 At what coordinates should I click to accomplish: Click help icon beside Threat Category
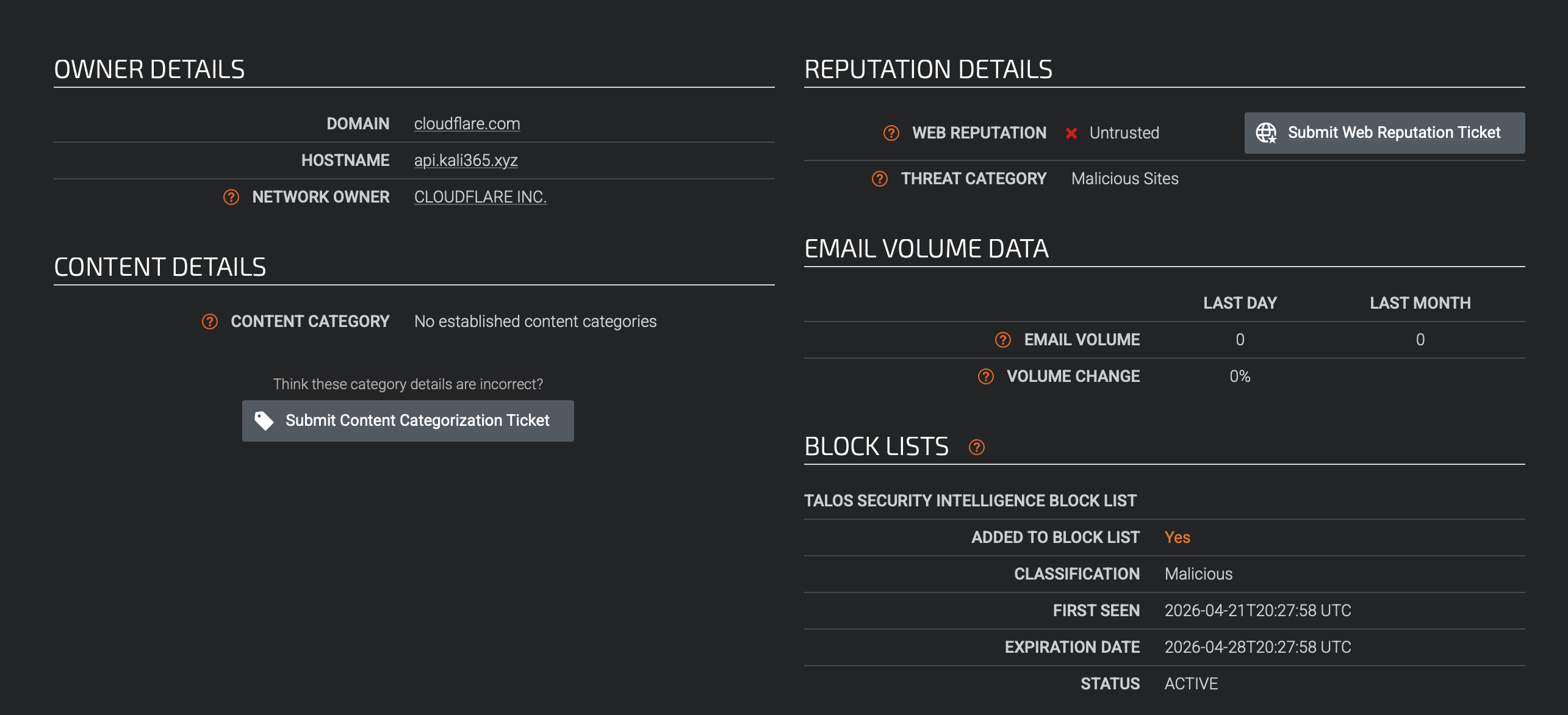click(879, 179)
